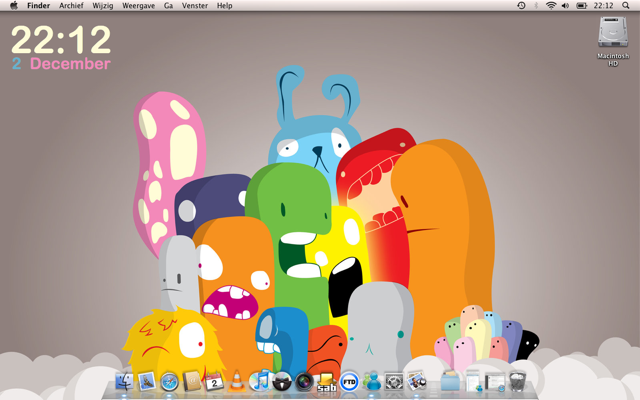640x400 pixels.
Task: Open the FTD app in Dock
Action: (349, 382)
